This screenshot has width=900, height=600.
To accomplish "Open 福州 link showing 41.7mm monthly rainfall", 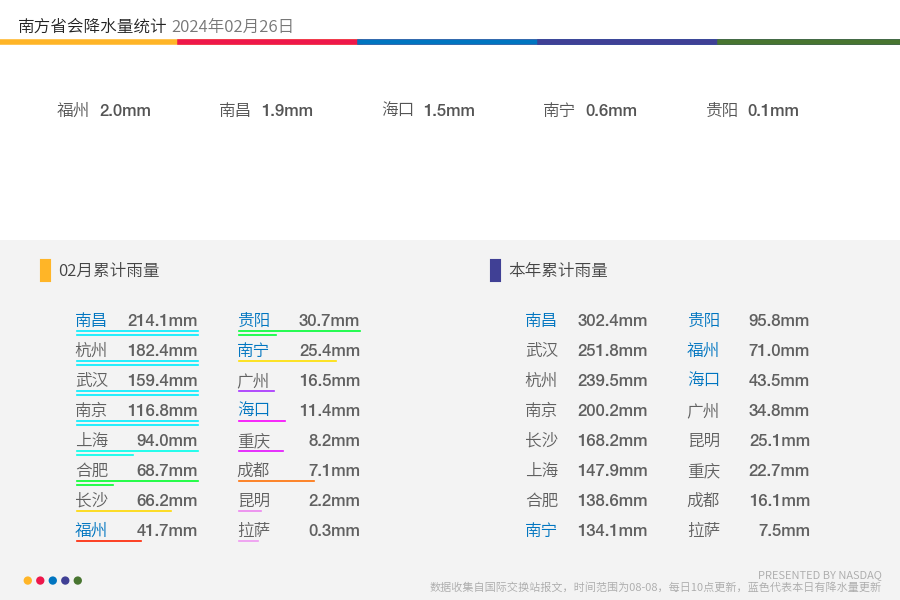I will (91, 530).
